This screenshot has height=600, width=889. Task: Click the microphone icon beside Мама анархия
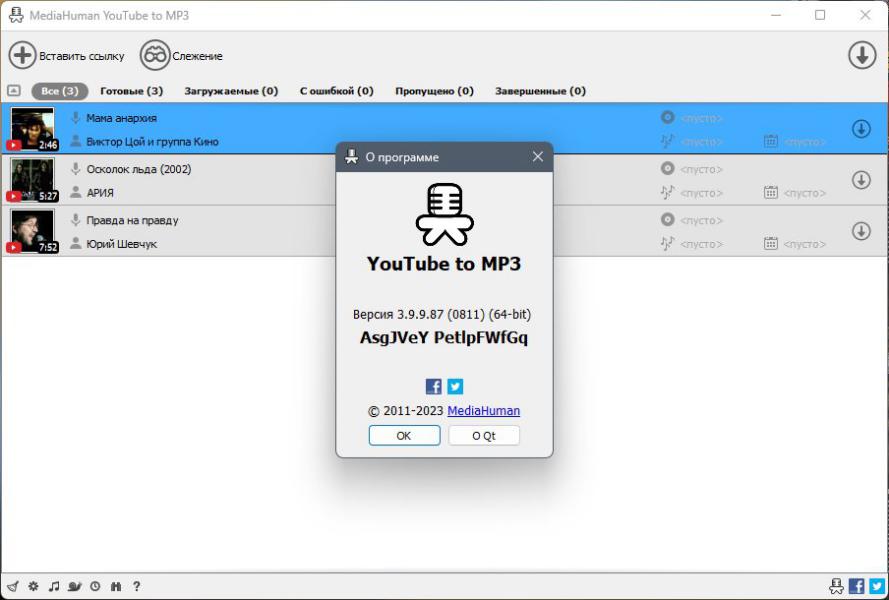tap(75, 117)
